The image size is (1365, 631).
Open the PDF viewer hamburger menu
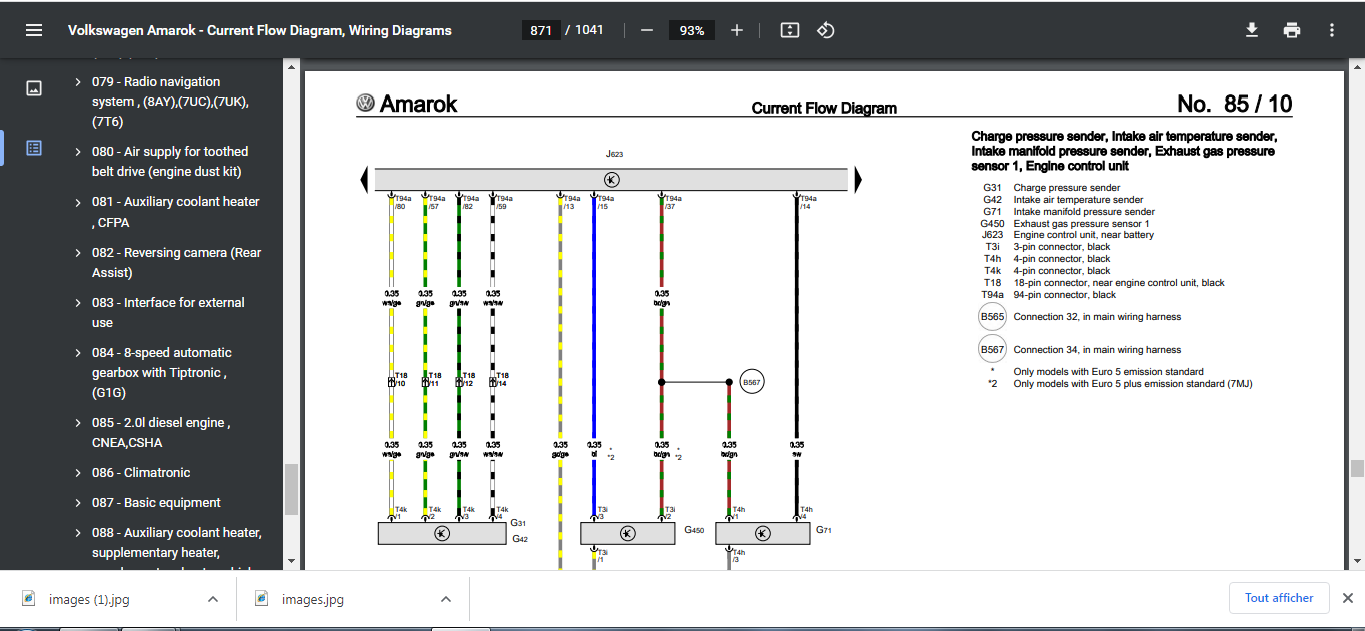(x=34, y=30)
